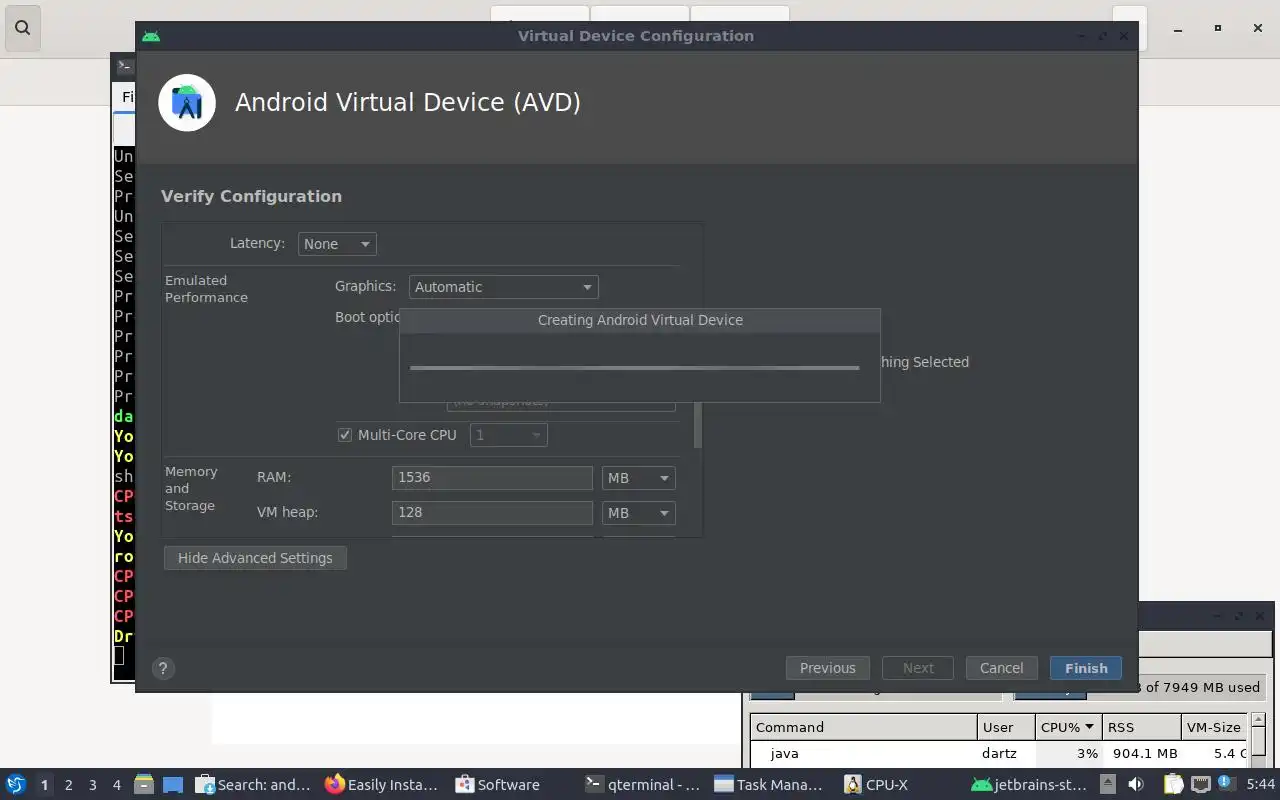This screenshot has width=1280, height=800.
Task: Click the Command column header in Task Manager
Action: pyautogui.click(x=864, y=727)
